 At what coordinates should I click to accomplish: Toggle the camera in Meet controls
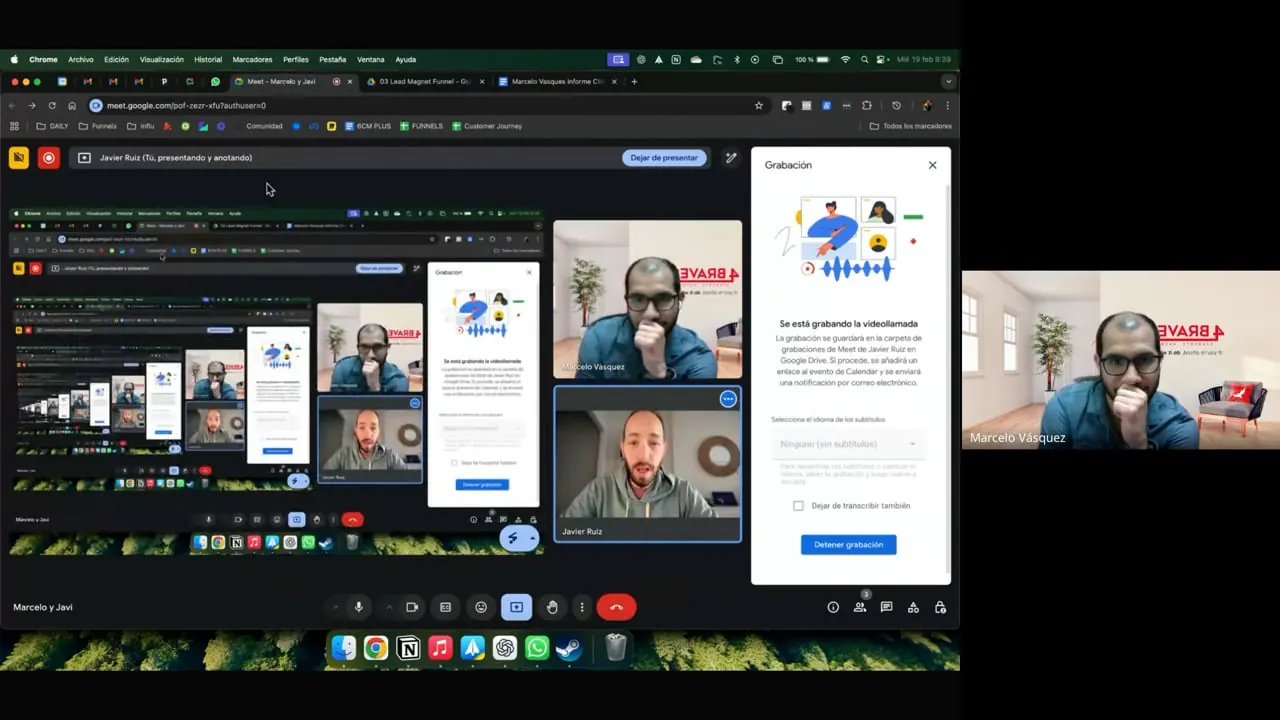coord(412,607)
